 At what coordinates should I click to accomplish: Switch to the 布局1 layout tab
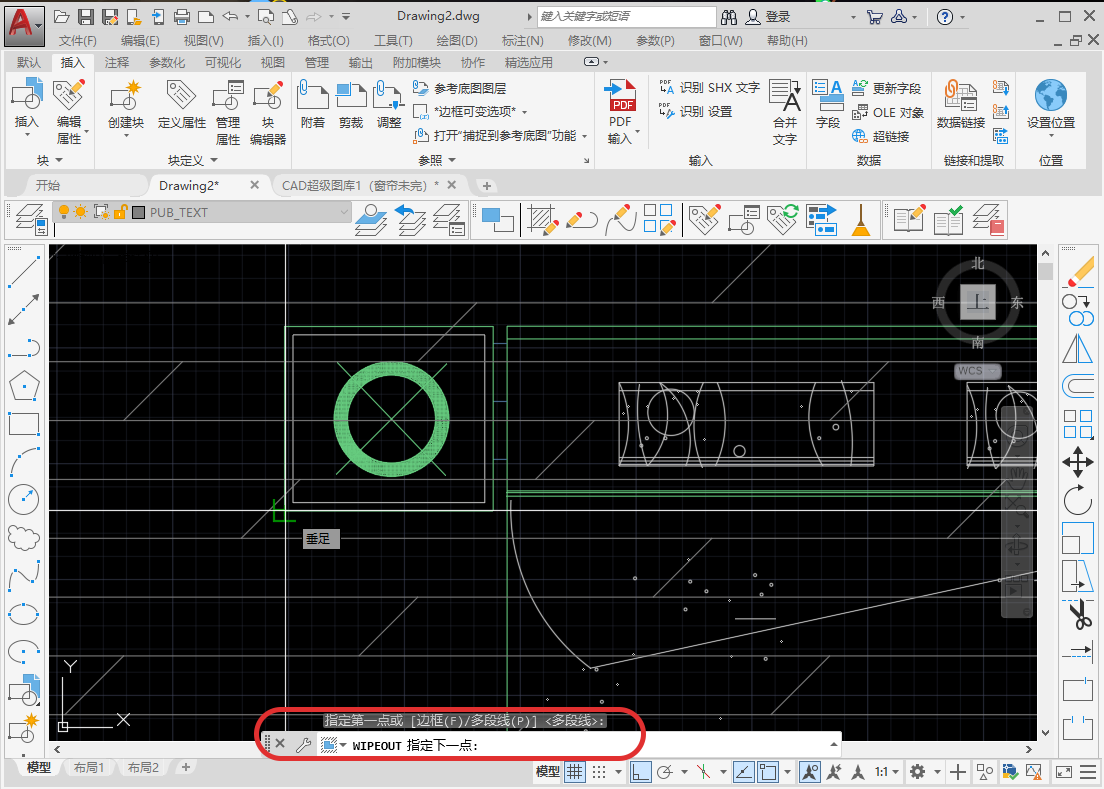(x=89, y=767)
